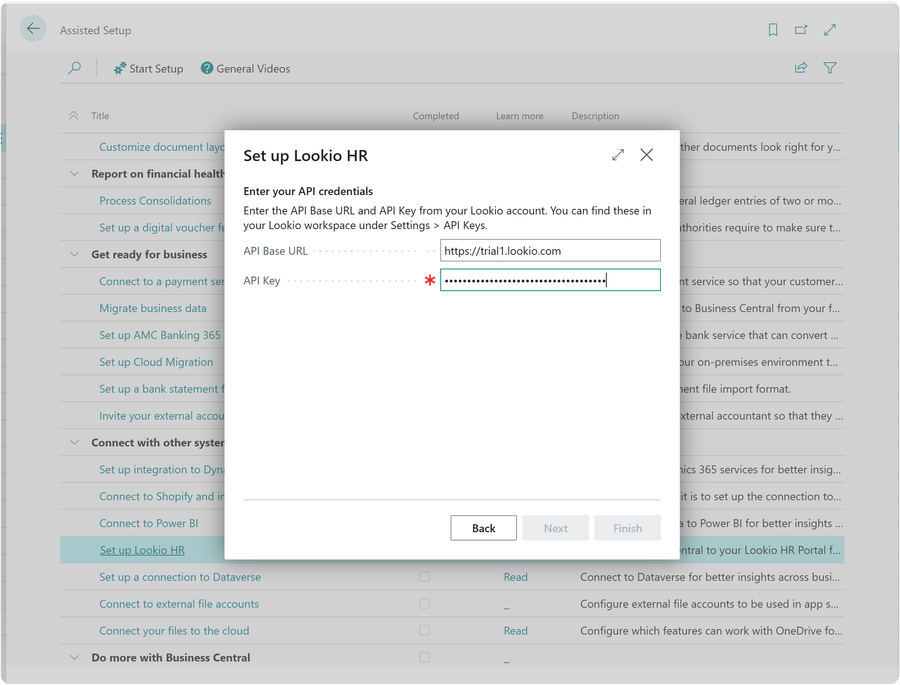Viewport: 900px width, 685px height.
Task: Click the General Videos question mark icon
Action: coord(206,68)
